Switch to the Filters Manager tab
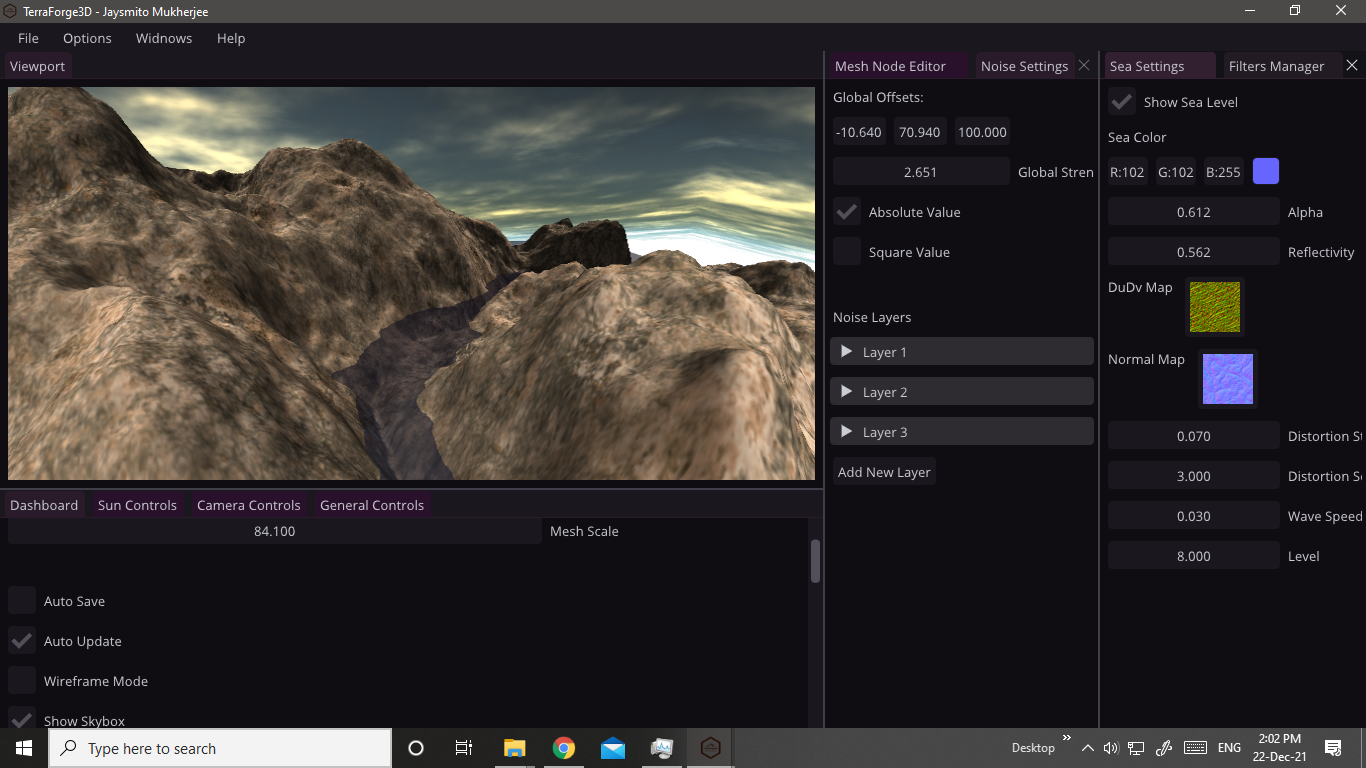The image size is (1366, 768). coord(1276,65)
